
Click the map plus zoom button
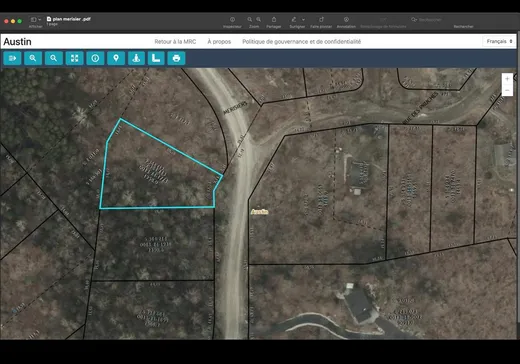click(x=507, y=79)
